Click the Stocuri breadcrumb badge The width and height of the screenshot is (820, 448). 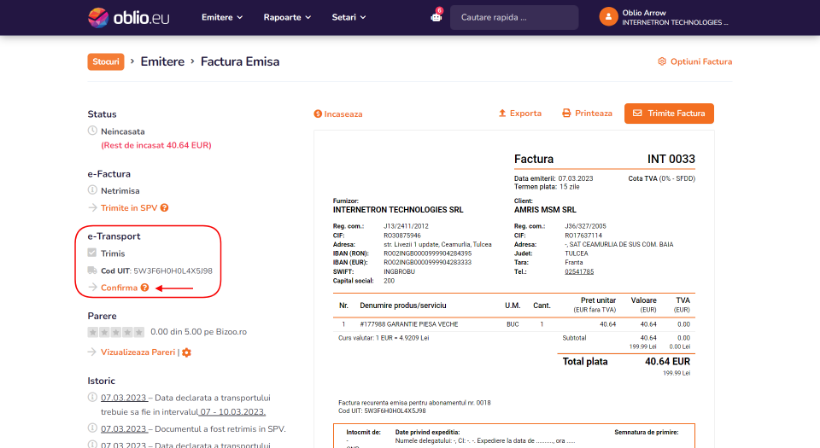point(106,62)
